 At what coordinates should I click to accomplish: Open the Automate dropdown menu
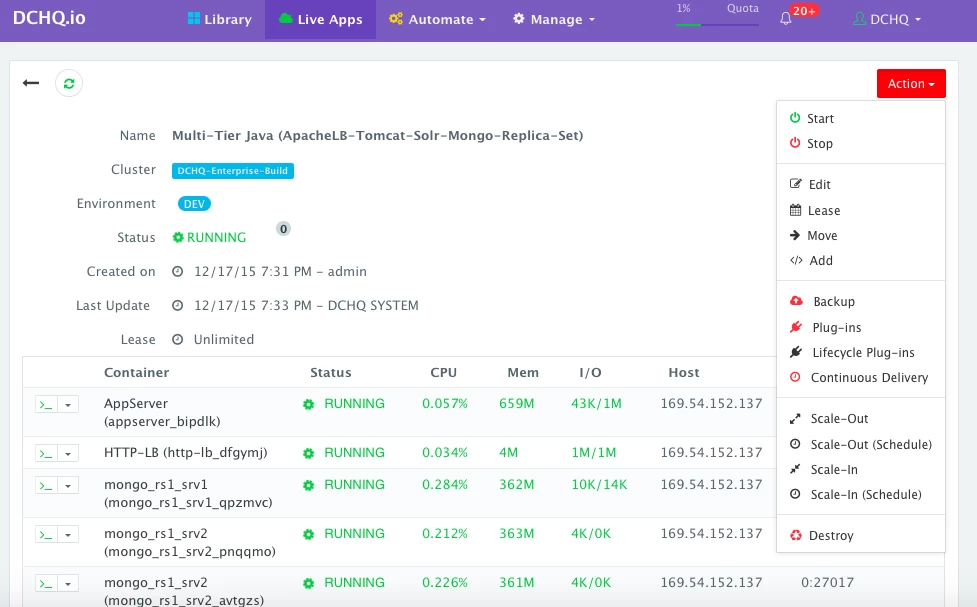tap(437, 19)
